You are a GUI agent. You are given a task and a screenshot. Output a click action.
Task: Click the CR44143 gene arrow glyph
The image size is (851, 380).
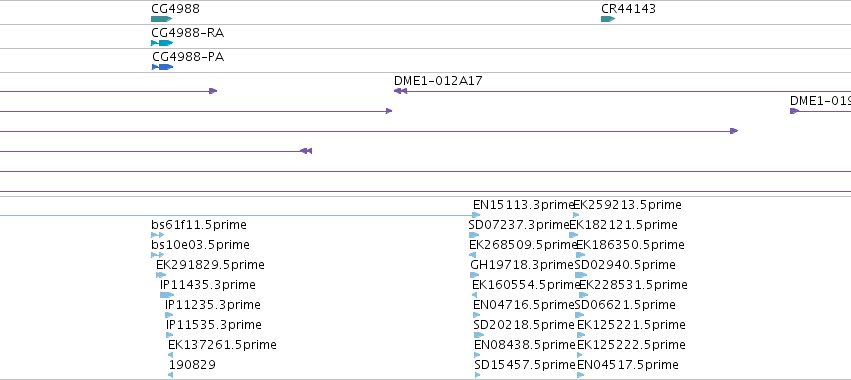tap(608, 19)
